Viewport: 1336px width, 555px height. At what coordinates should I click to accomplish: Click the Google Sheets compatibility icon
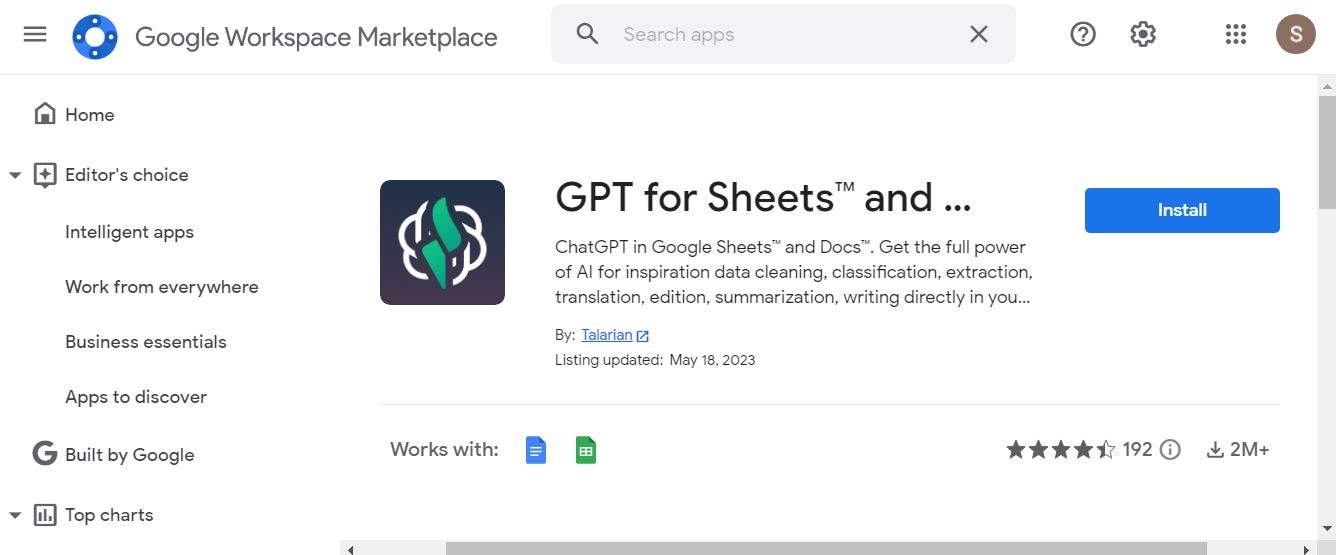coord(586,450)
